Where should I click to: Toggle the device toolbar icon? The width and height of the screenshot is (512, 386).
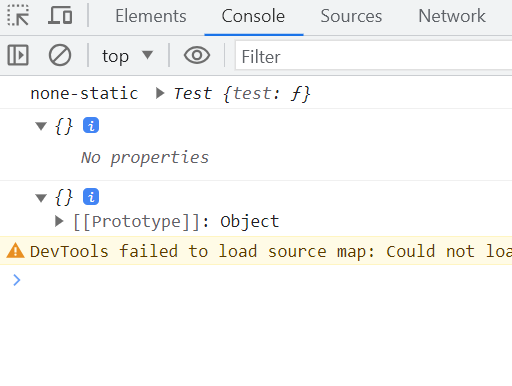point(60,15)
